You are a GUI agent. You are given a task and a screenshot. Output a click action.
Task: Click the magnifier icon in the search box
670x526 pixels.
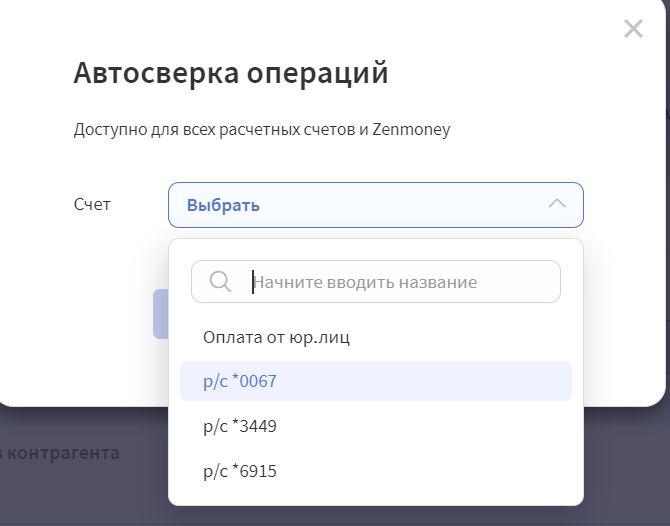(220, 282)
